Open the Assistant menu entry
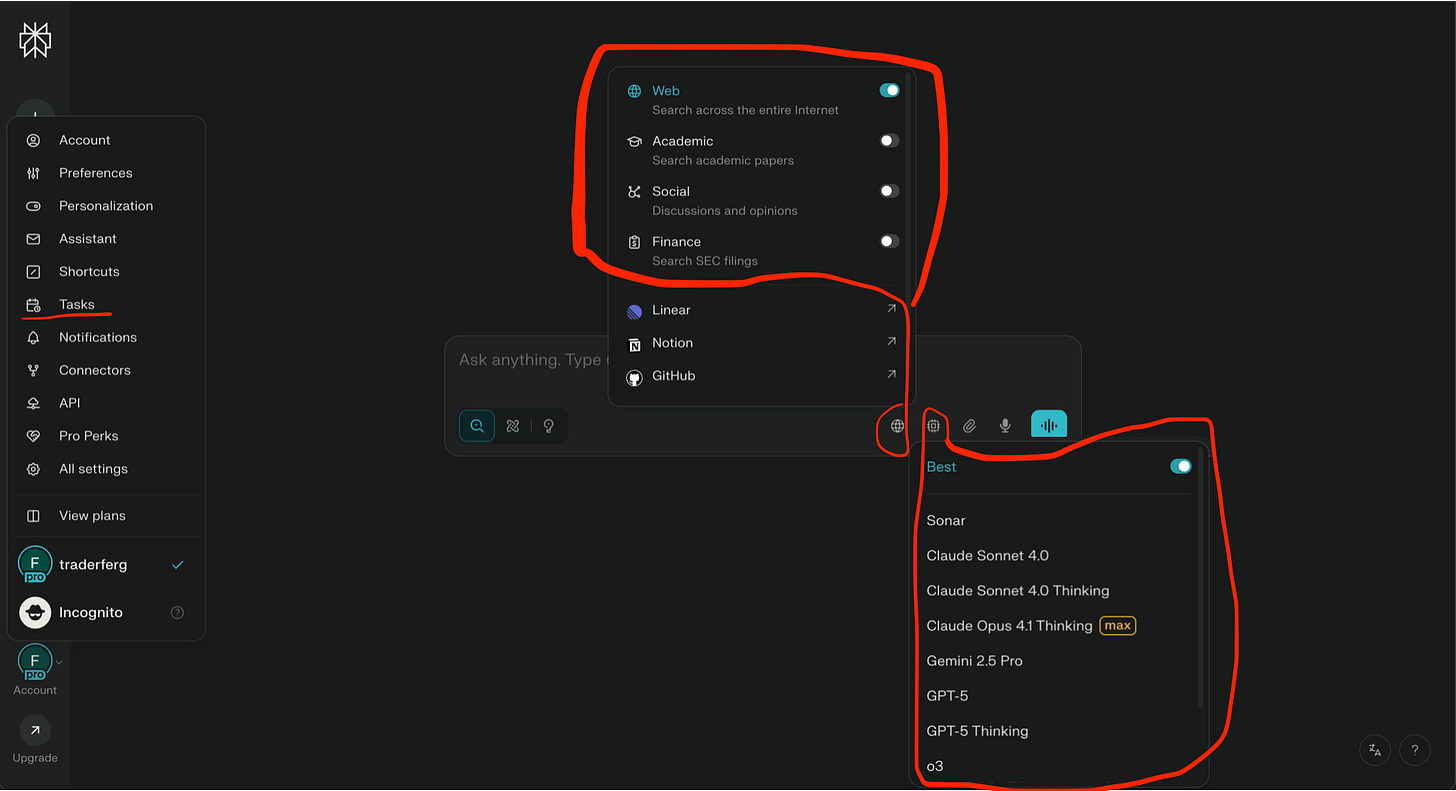The width and height of the screenshot is (1456, 791). 106,239
